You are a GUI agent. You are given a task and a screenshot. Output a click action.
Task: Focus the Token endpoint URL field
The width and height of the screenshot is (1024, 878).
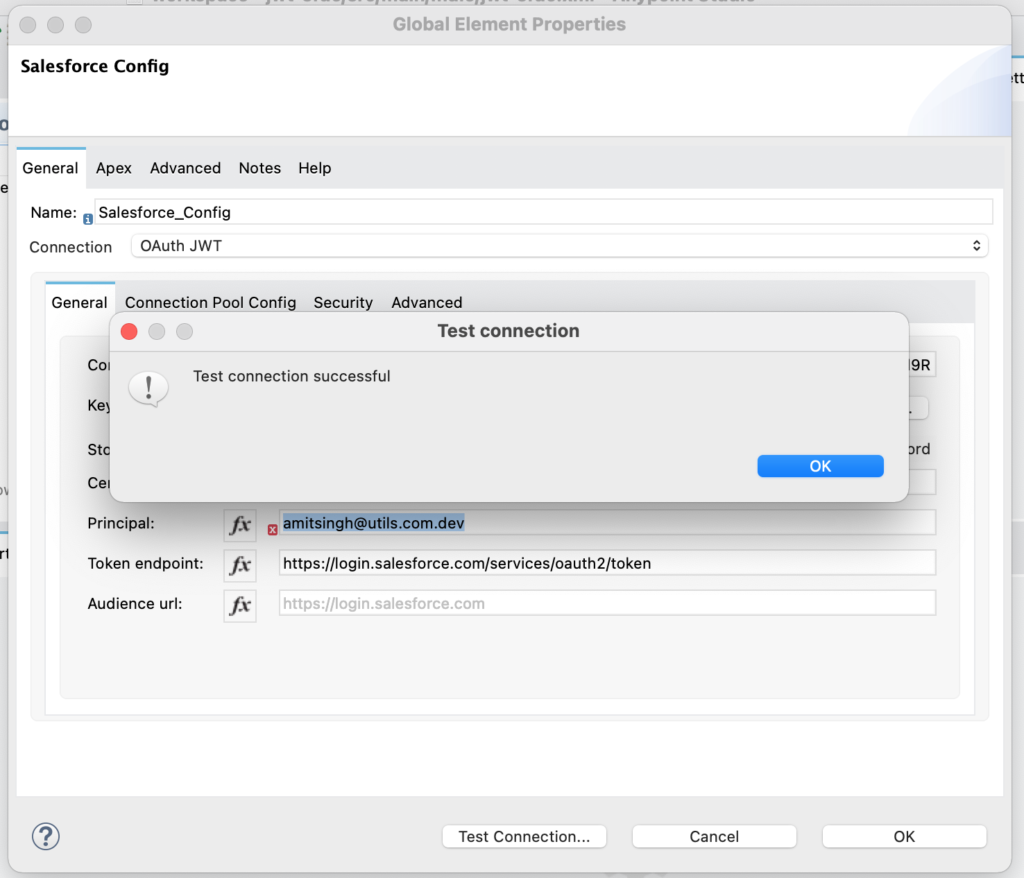606,563
